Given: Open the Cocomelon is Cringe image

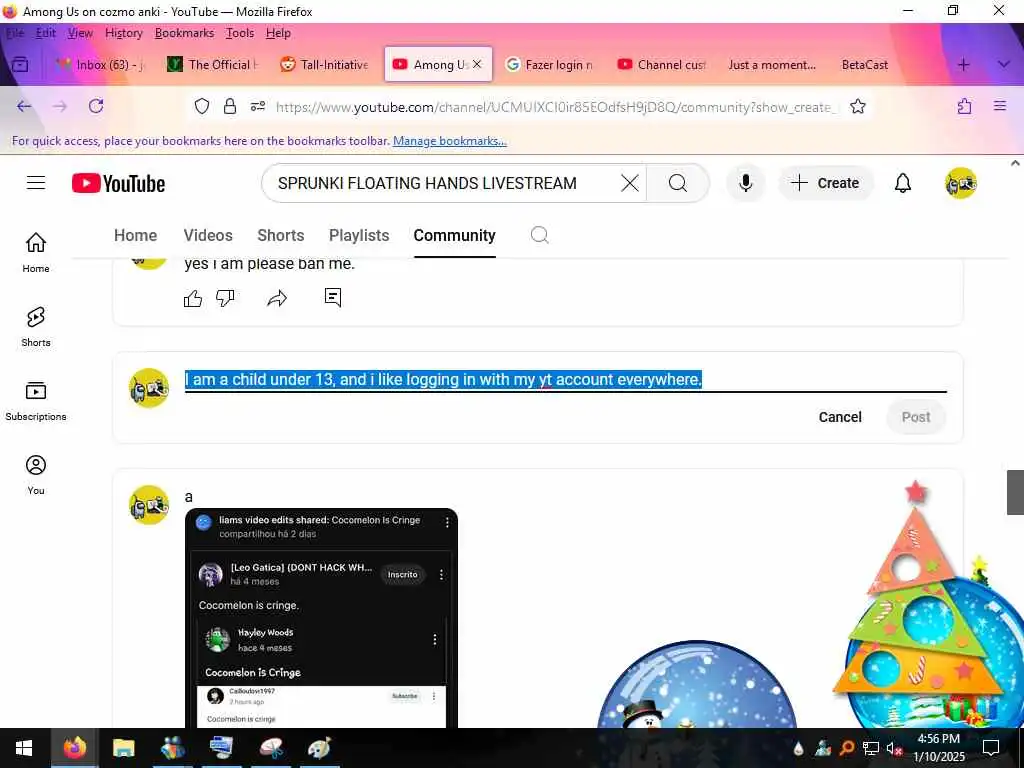Looking at the screenshot, I should click(321, 617).
